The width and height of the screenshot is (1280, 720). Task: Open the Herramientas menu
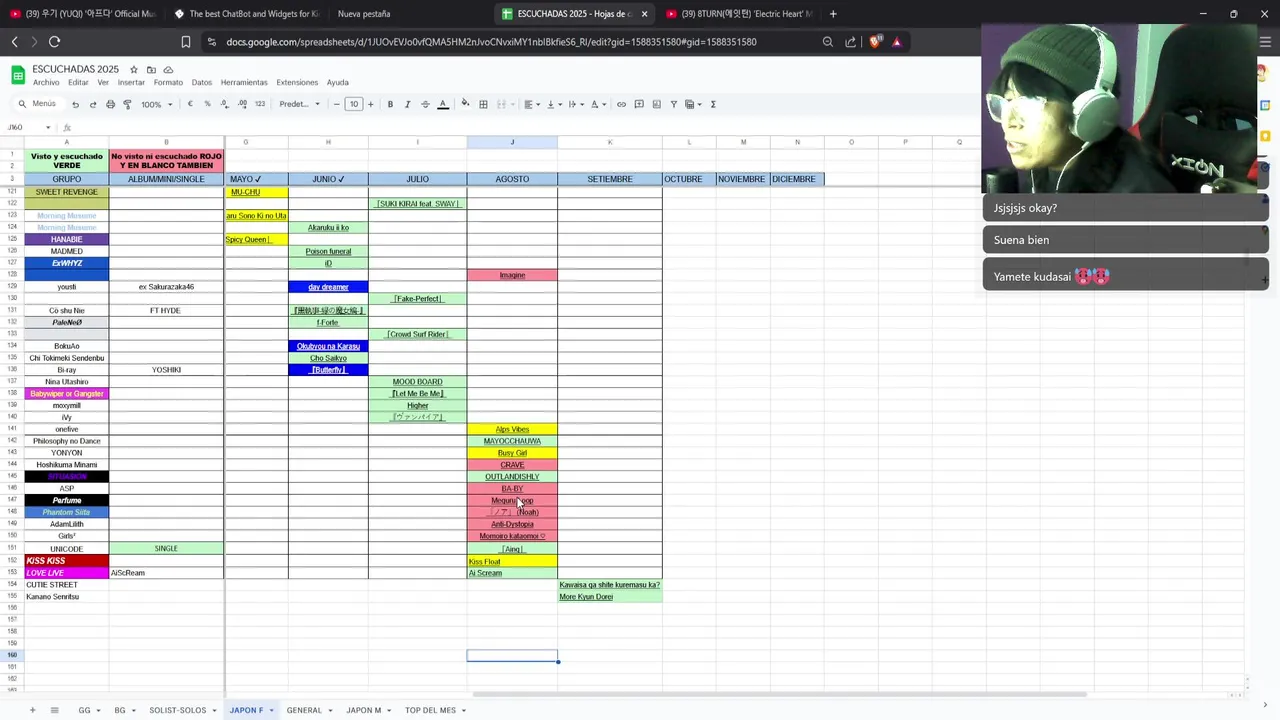tap(244, 82)
